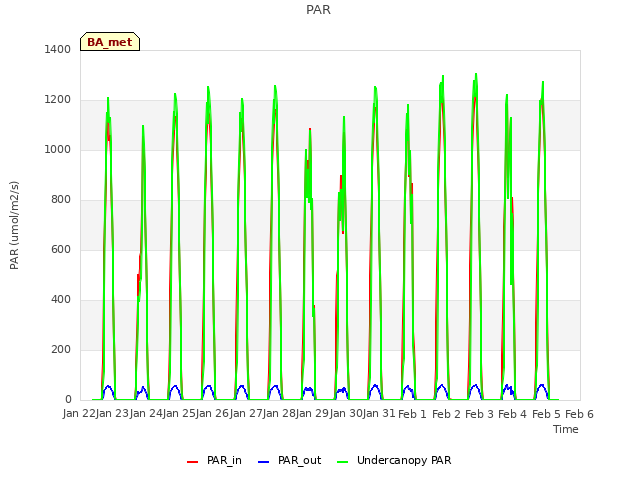Select the PAR (umol/m2/s) y-axis label

pyautogui.click(x=14, y=225)
